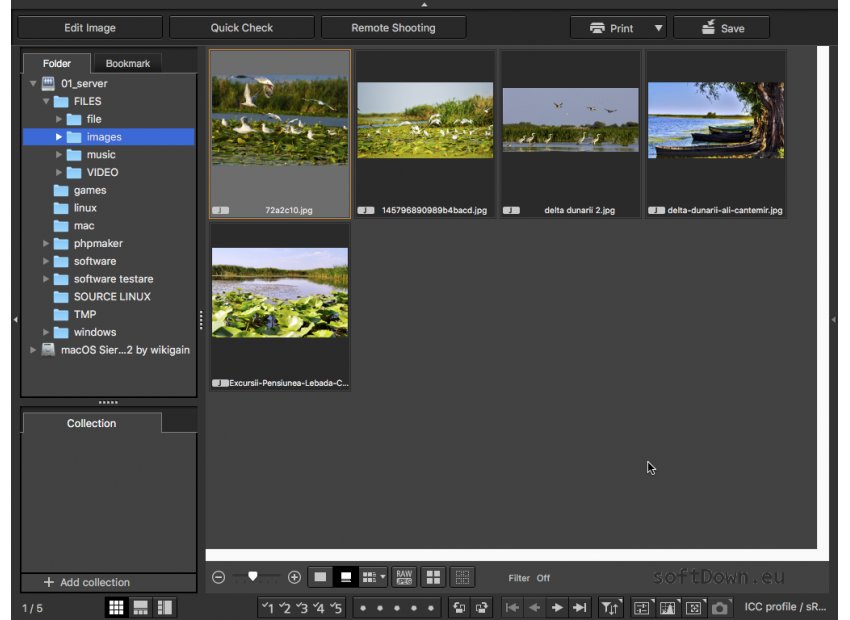Select all images with four-square icon
This screenshot has height=620, width=850.
[x=433, y=577]
